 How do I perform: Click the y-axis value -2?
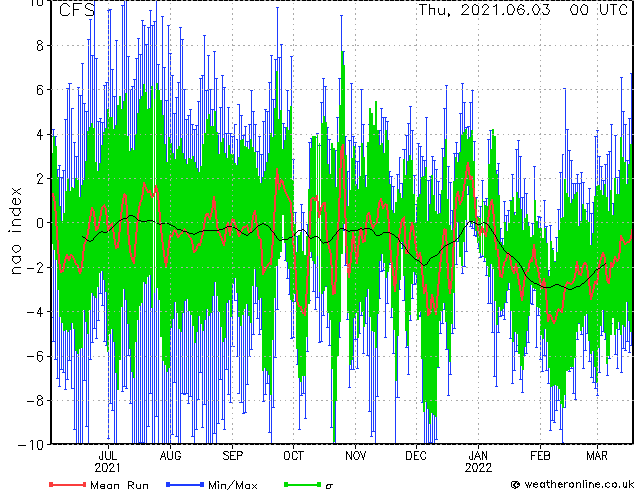click(35, 267)
